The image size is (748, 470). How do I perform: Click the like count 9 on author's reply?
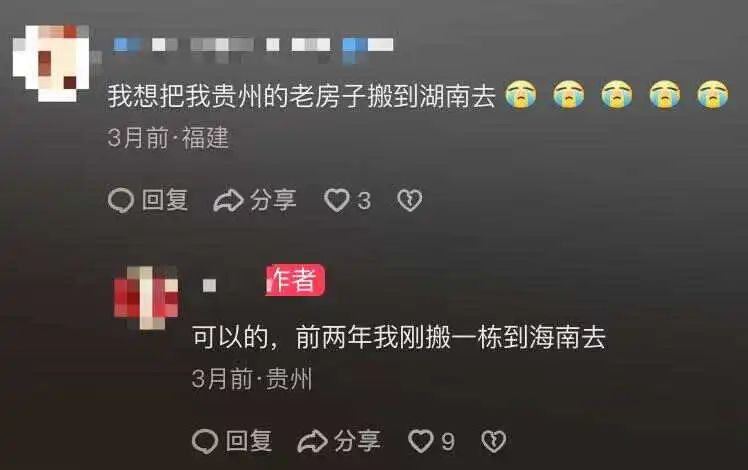point(447,442)
